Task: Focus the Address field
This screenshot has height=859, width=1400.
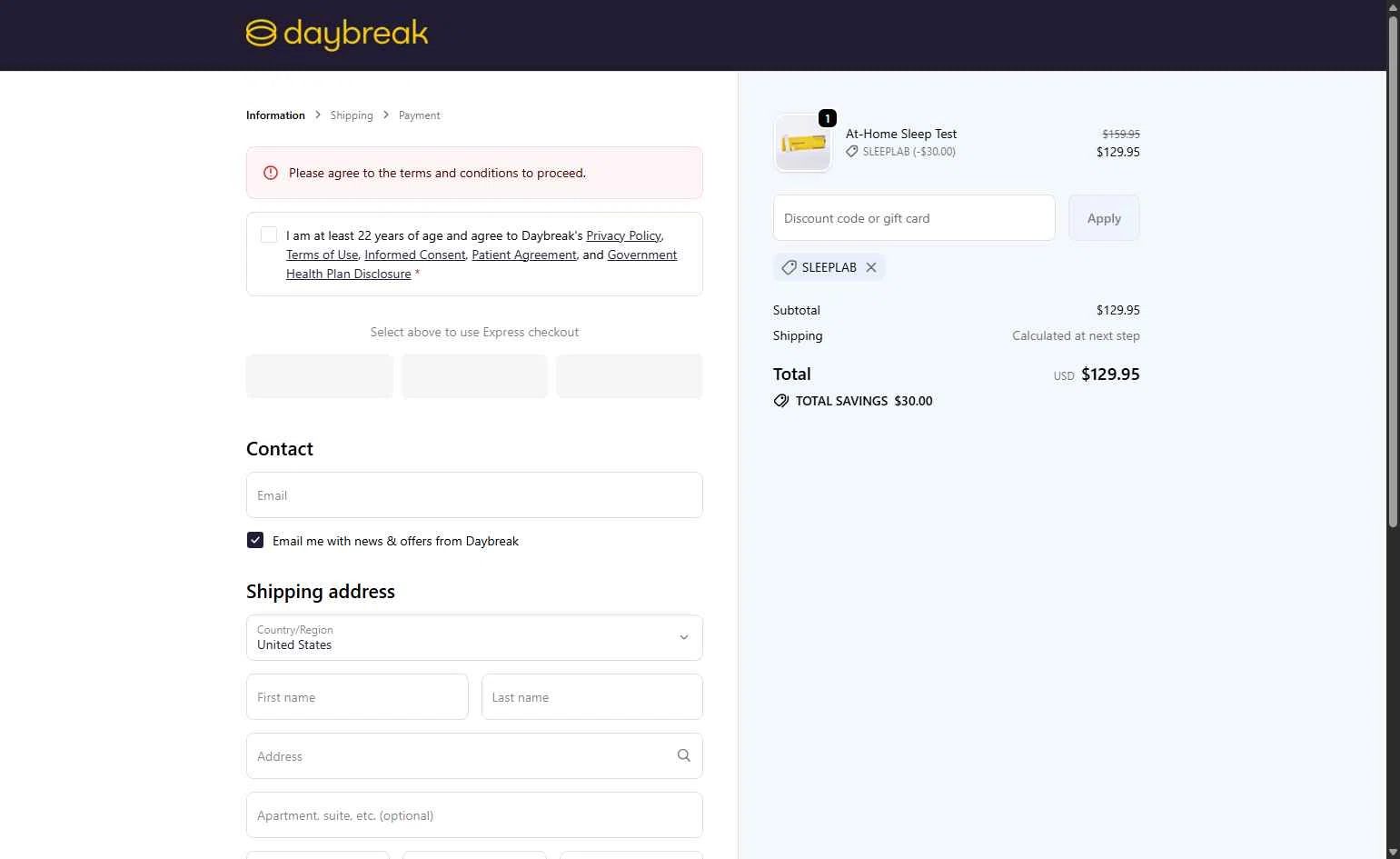Action: (474, 755)
